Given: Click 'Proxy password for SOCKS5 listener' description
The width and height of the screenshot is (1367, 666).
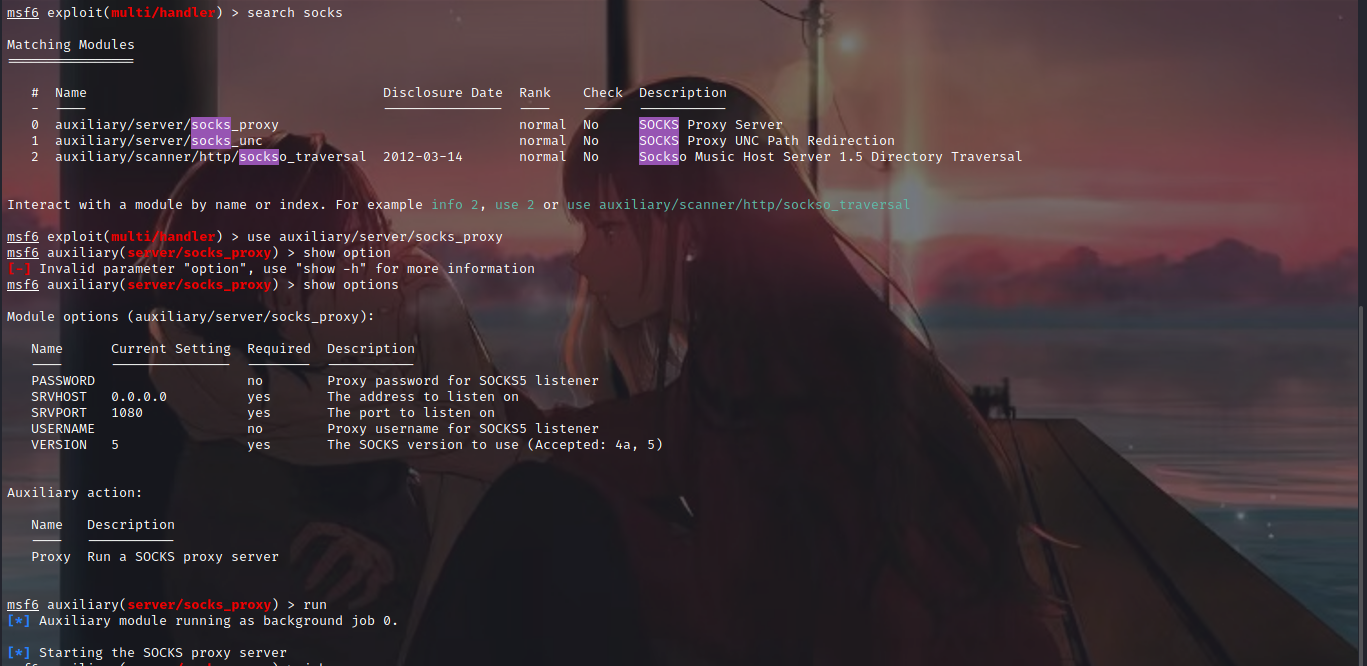Looking at the screenshot, I should [463, 381].
